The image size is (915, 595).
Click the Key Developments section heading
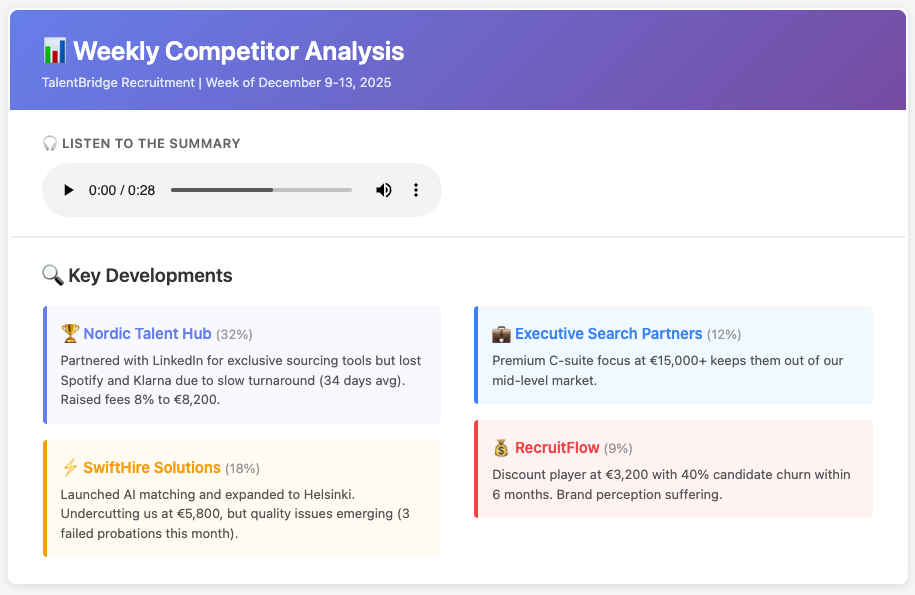coord(148,275)
